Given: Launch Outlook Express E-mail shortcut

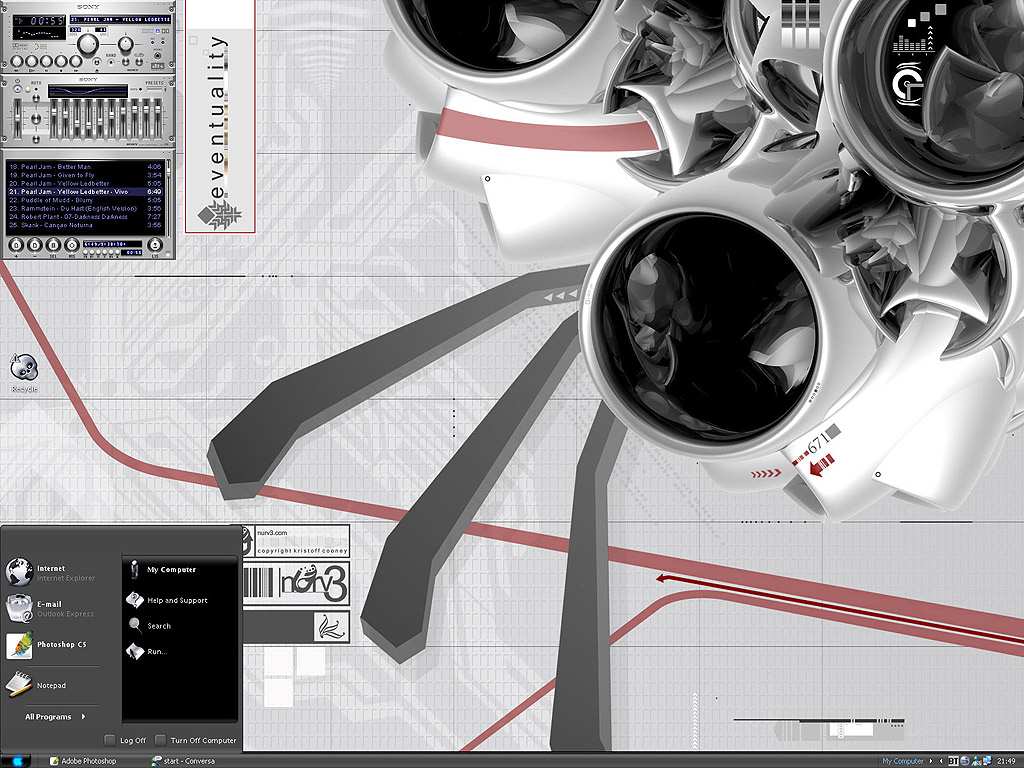Looking at the screenshot, I should (50, 608).
